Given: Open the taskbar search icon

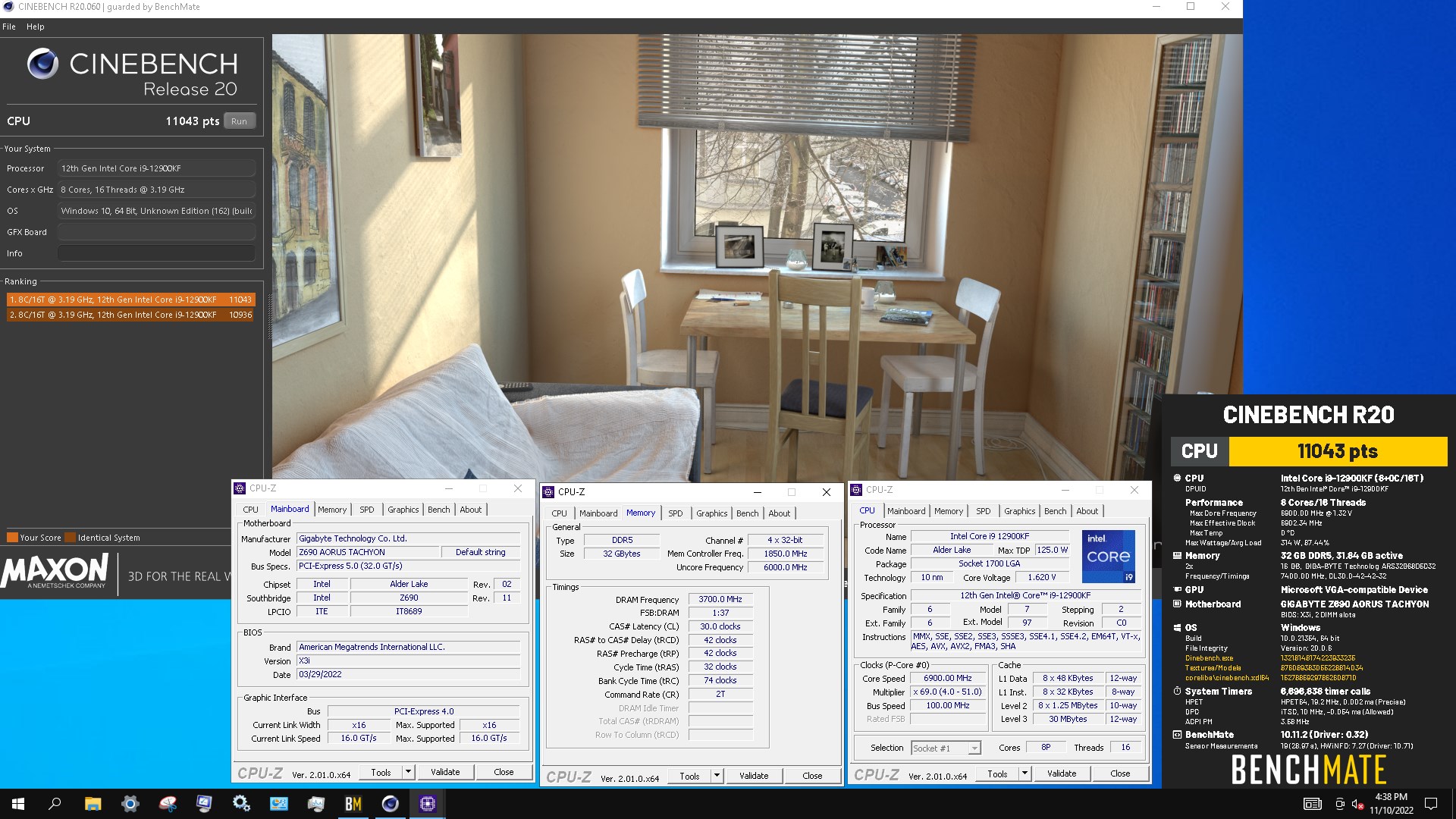Looking at the screenshot, I should (x=55, y=804).
